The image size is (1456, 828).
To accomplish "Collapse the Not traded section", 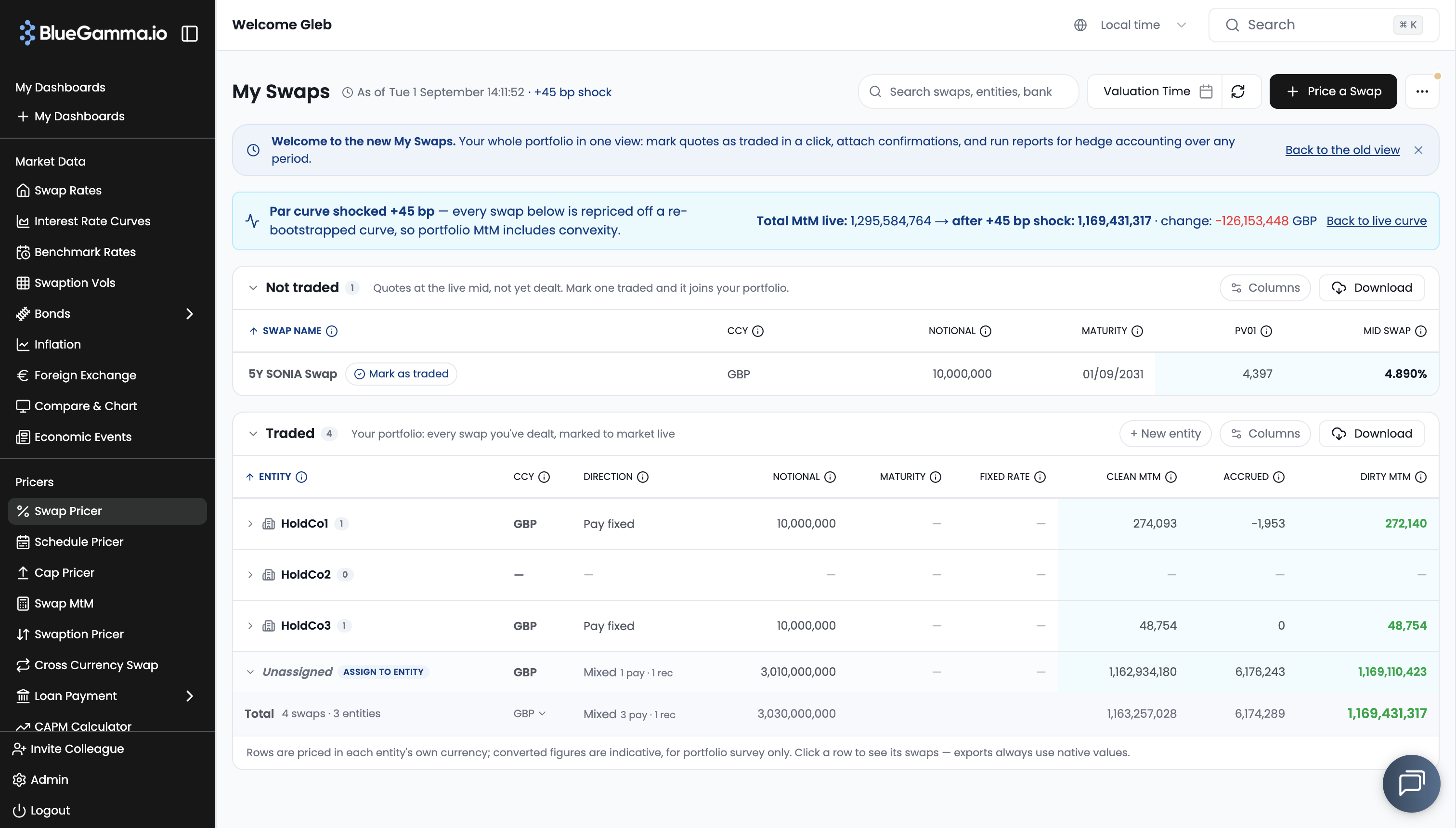I will coord(253,288).
